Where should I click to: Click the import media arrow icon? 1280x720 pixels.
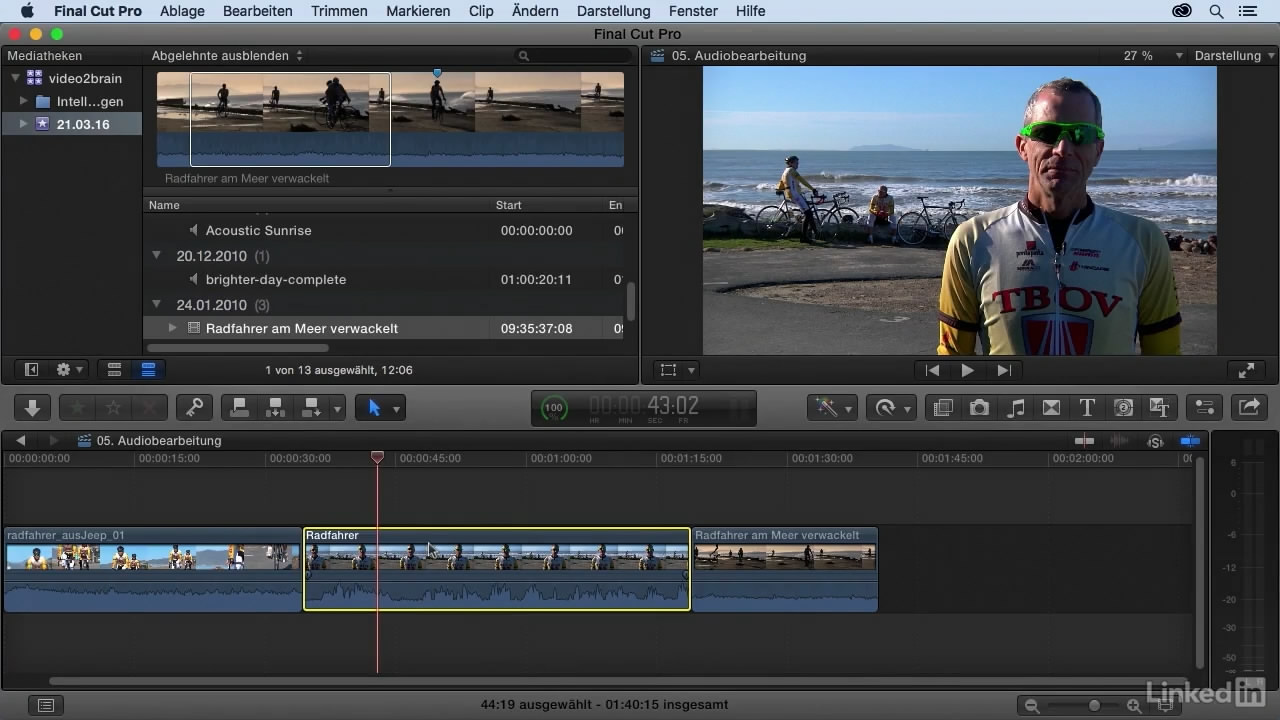point(32,408)
